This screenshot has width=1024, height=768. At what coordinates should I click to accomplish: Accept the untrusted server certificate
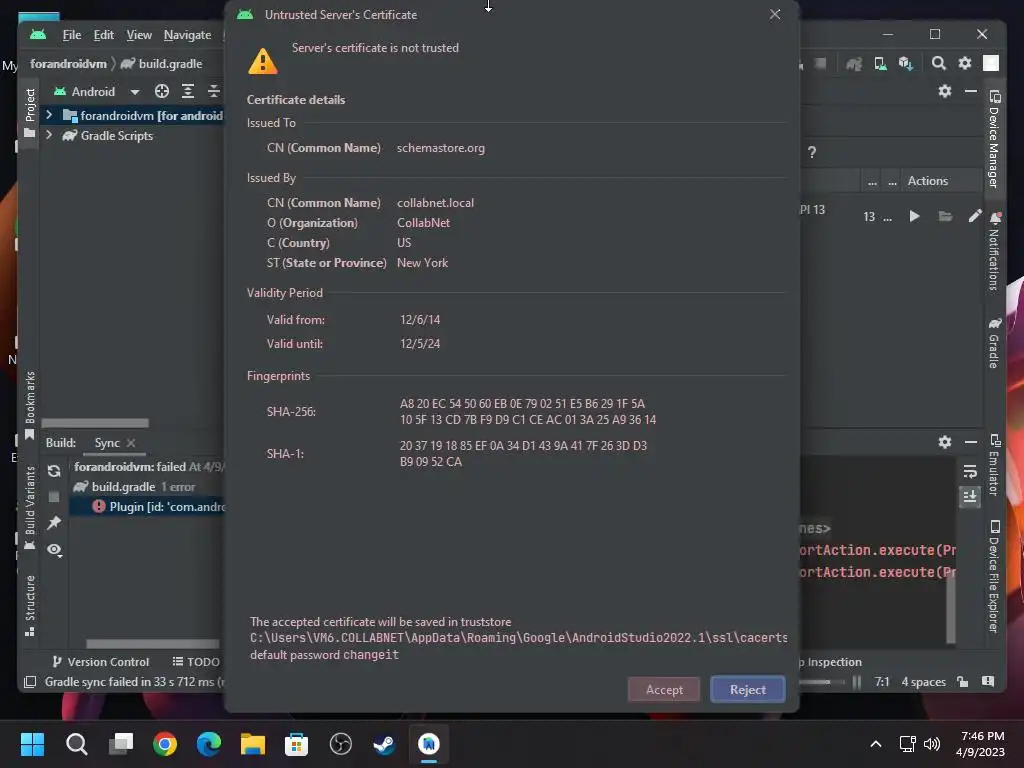point(664,690)
